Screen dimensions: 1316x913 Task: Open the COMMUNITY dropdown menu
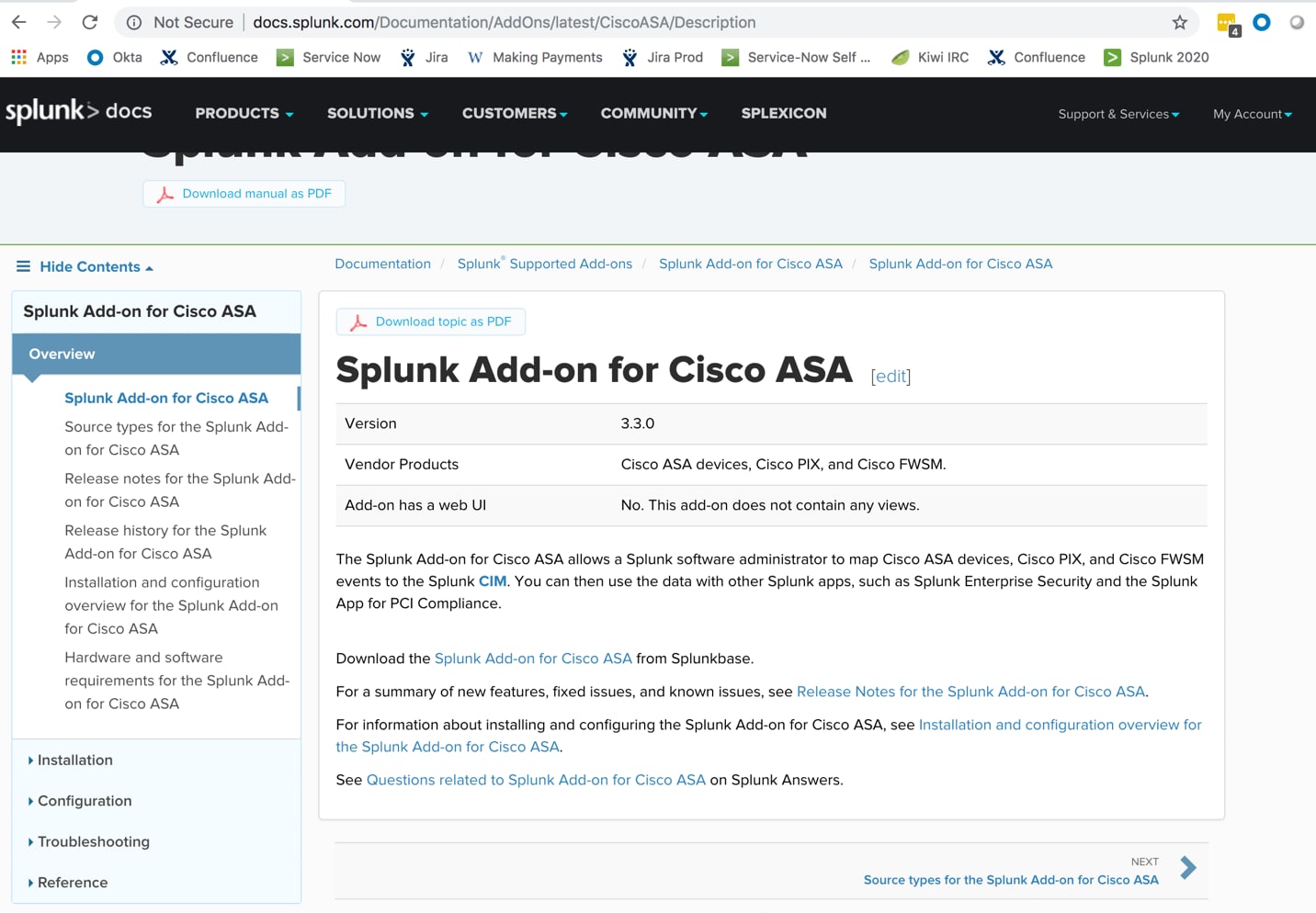654,113
